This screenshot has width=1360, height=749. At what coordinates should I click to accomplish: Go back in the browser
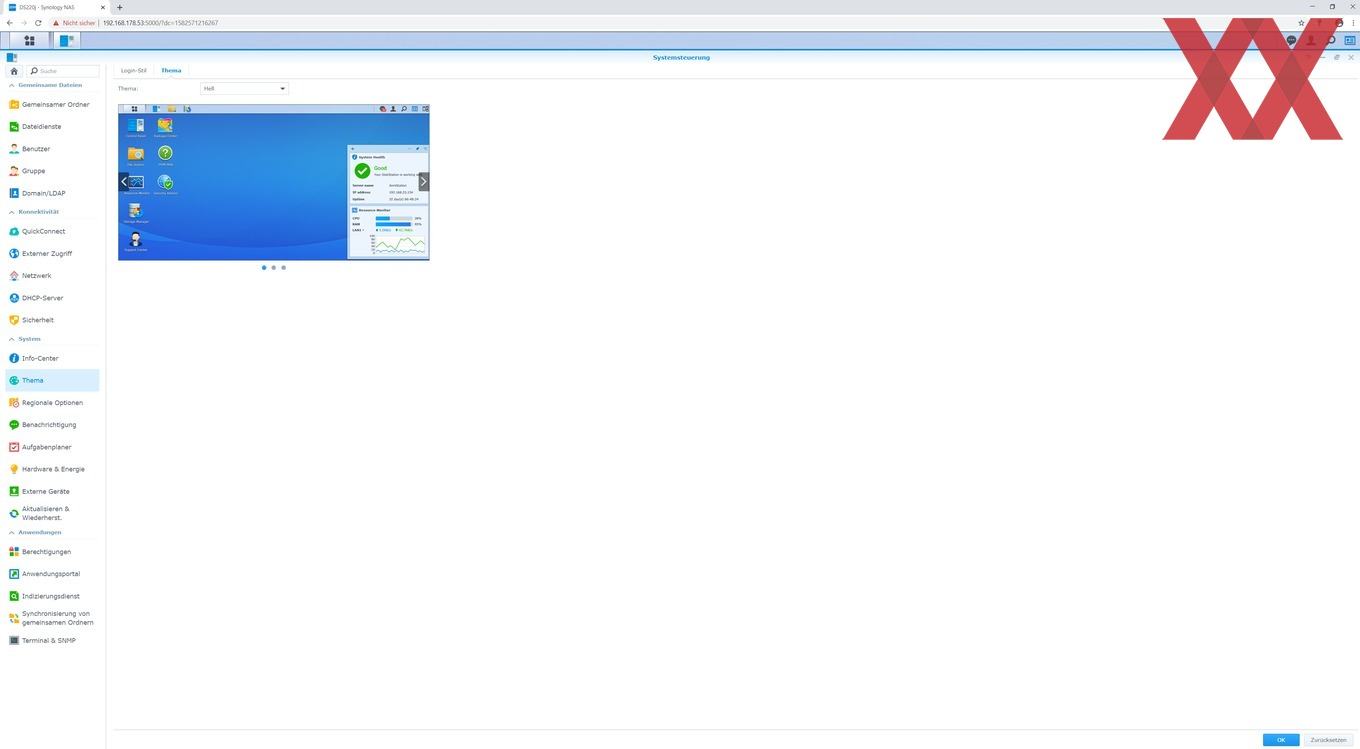click(10, 22)
